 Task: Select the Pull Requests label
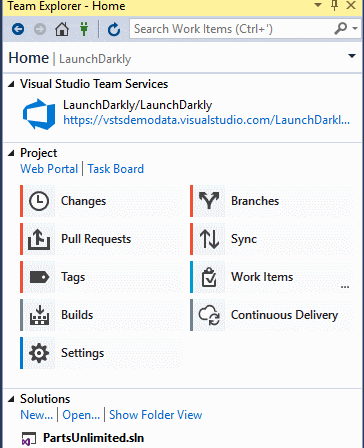[x=96, y=239]
